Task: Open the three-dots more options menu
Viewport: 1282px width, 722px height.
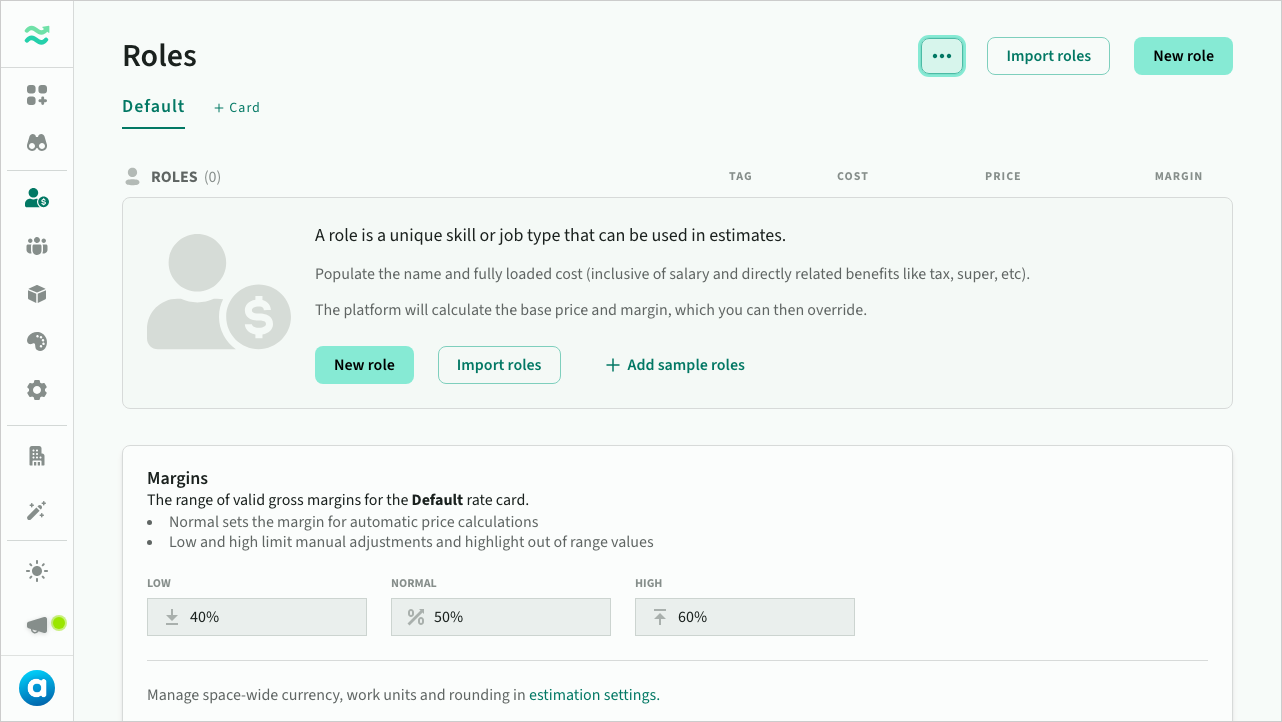Action: [941, 56]
